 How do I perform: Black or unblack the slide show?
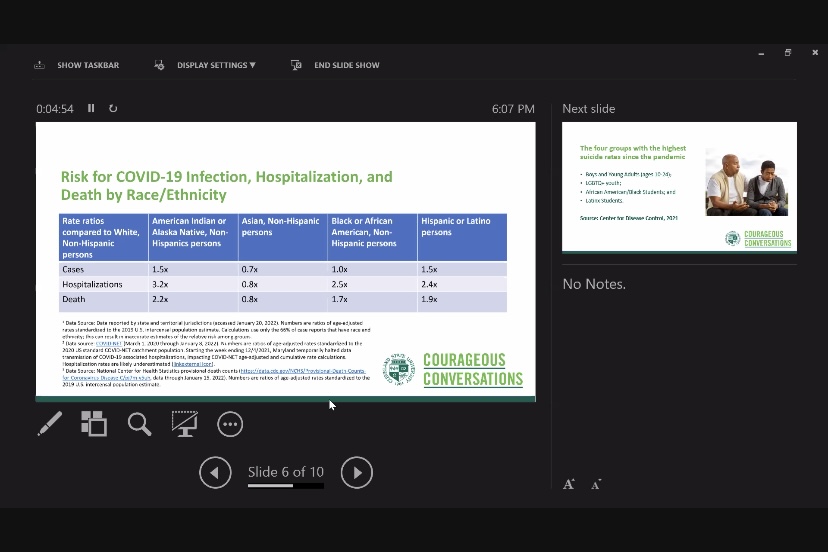[x=185, y=424]
